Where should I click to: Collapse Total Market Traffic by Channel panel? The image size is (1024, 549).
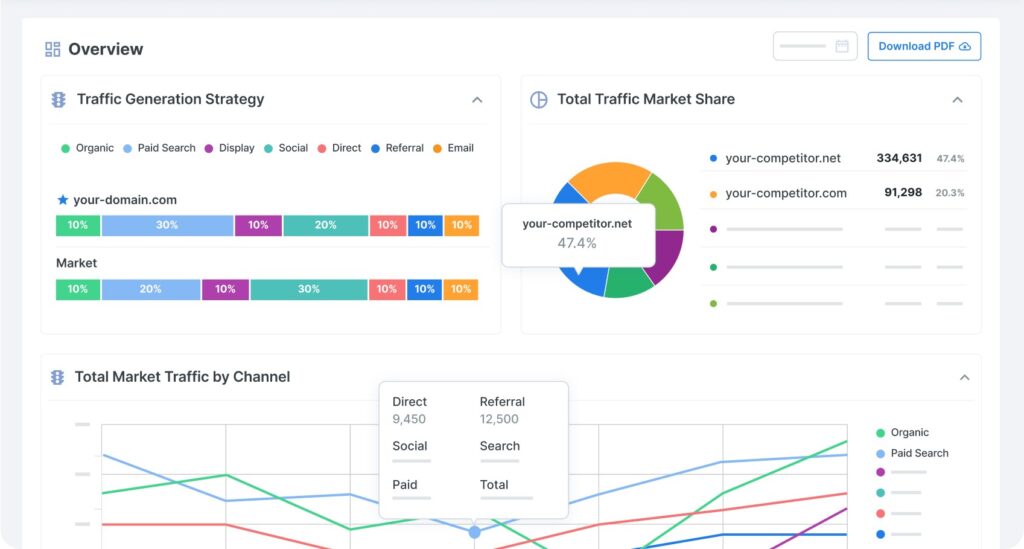[964, 377]
